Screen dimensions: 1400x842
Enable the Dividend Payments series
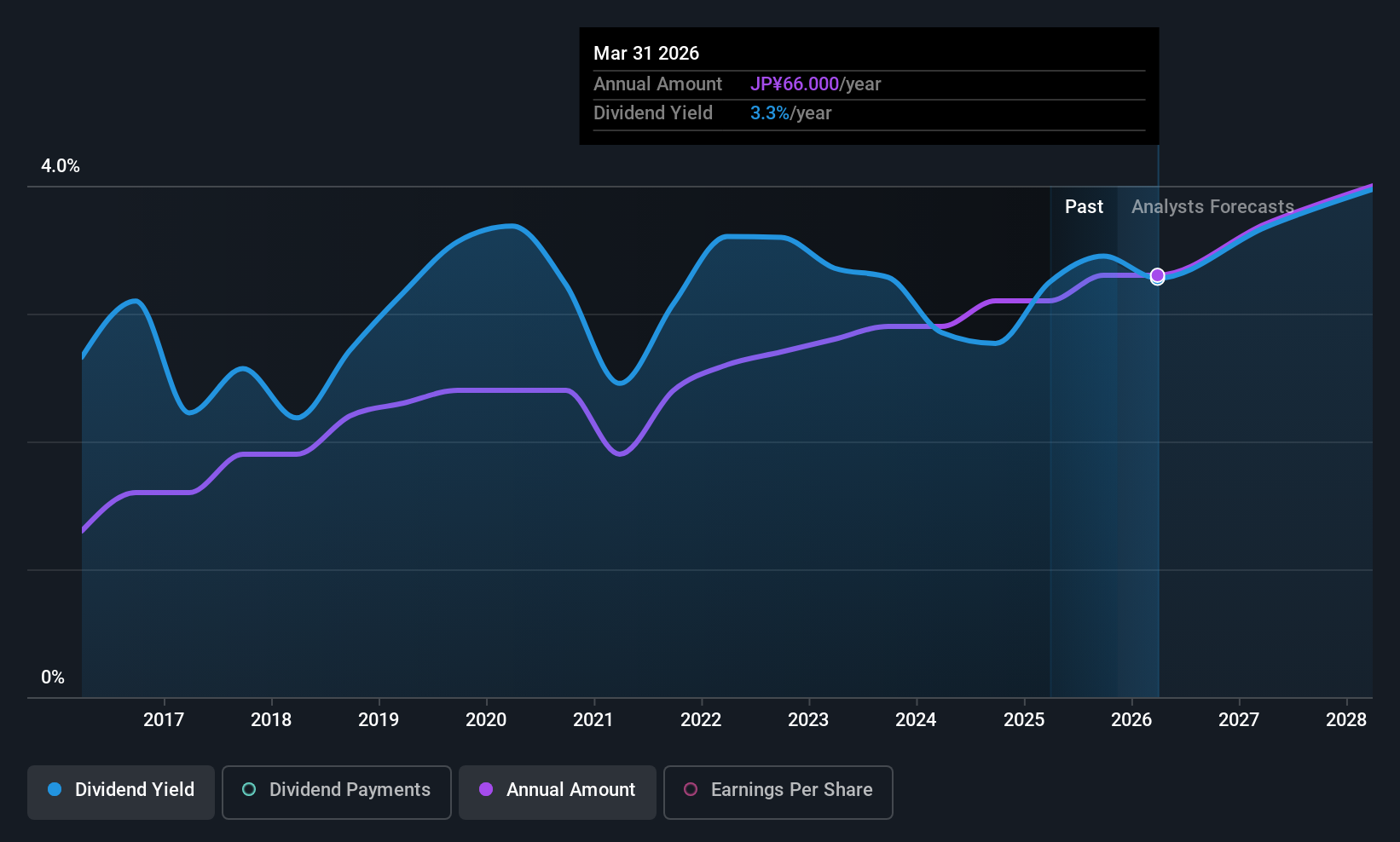pyautogui.click(x=336, y=791)
